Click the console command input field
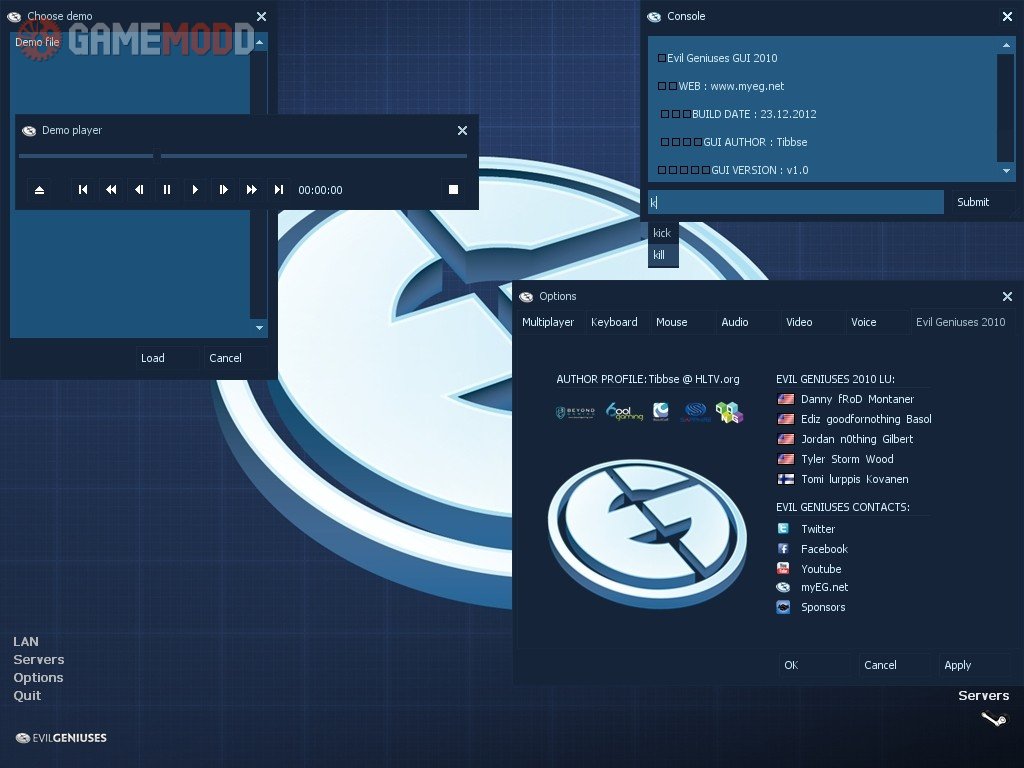Screen dimensions: 1024x768 (x=795, y=202)
